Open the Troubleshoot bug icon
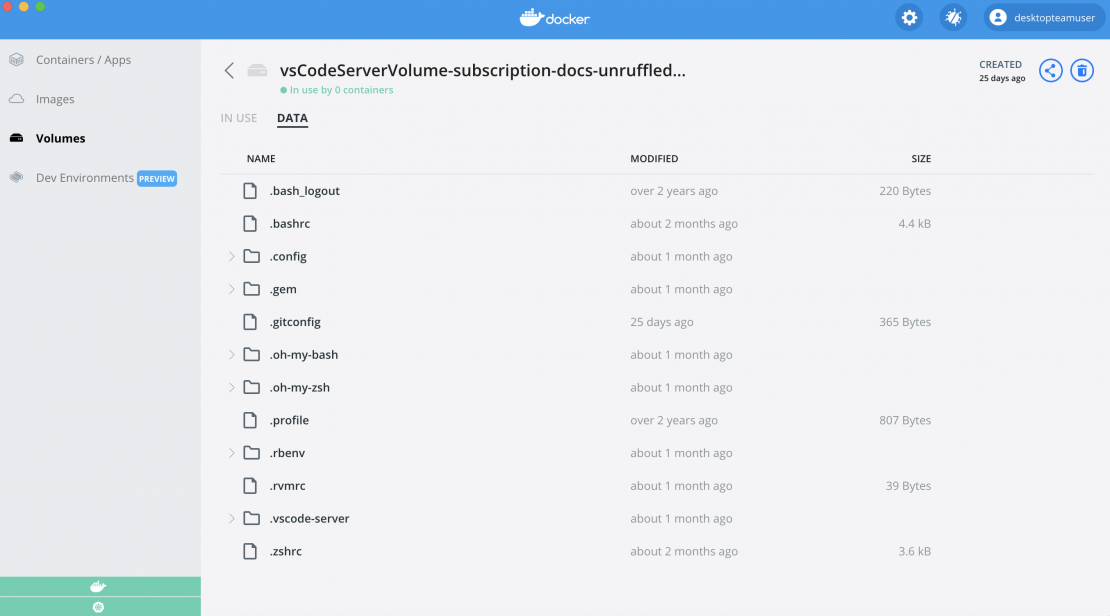The height and width of the screenshot is (616, 1110). click(x=953, y=18)
